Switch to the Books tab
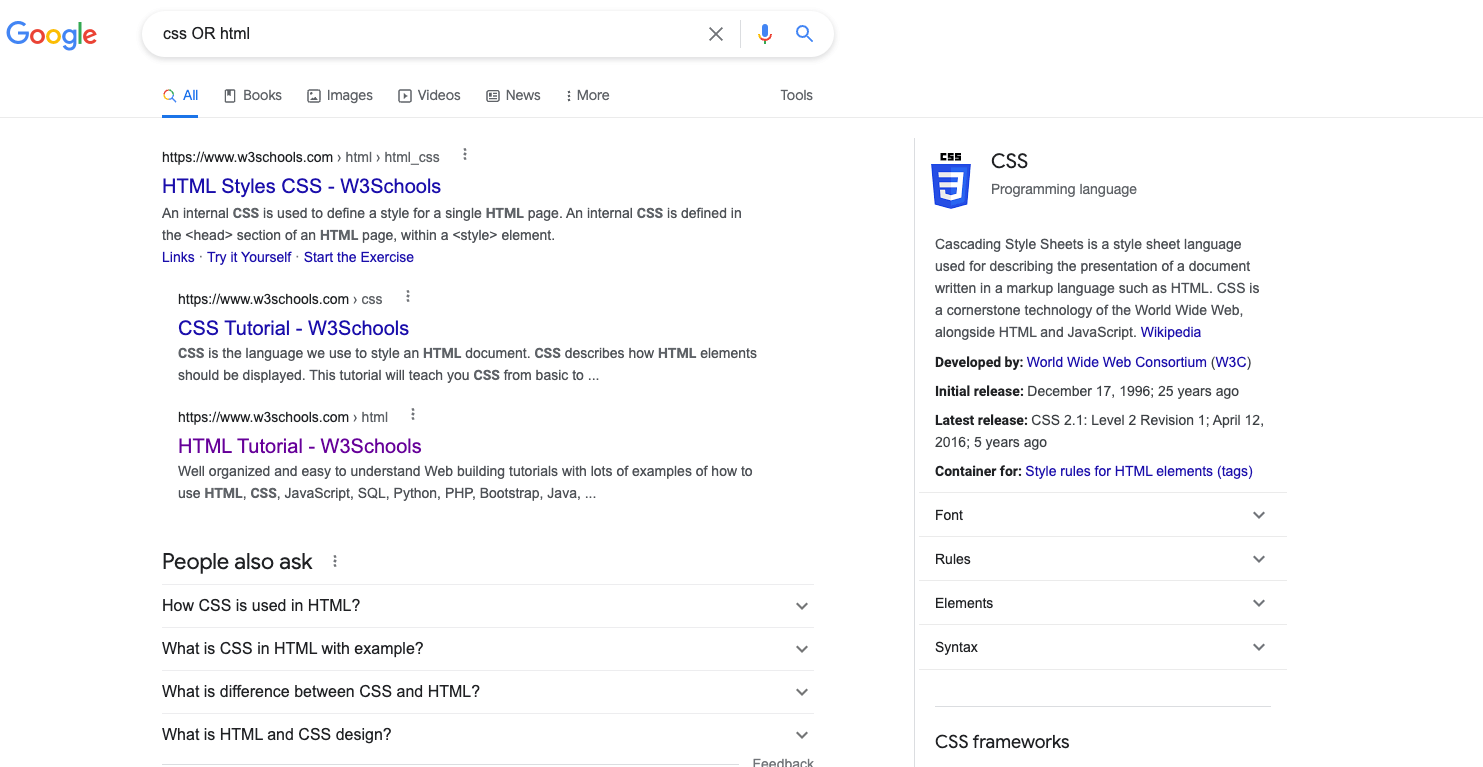 [253, 96]
